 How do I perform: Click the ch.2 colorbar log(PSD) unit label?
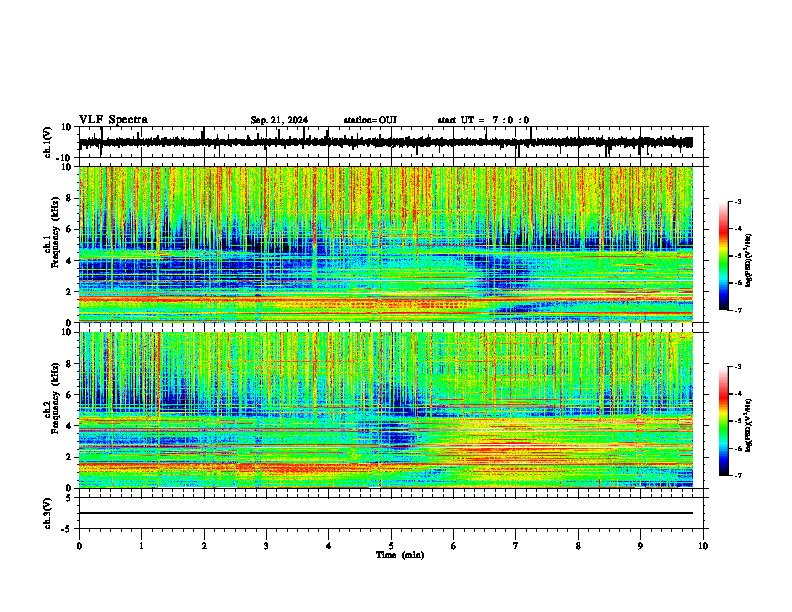point(748,425)
